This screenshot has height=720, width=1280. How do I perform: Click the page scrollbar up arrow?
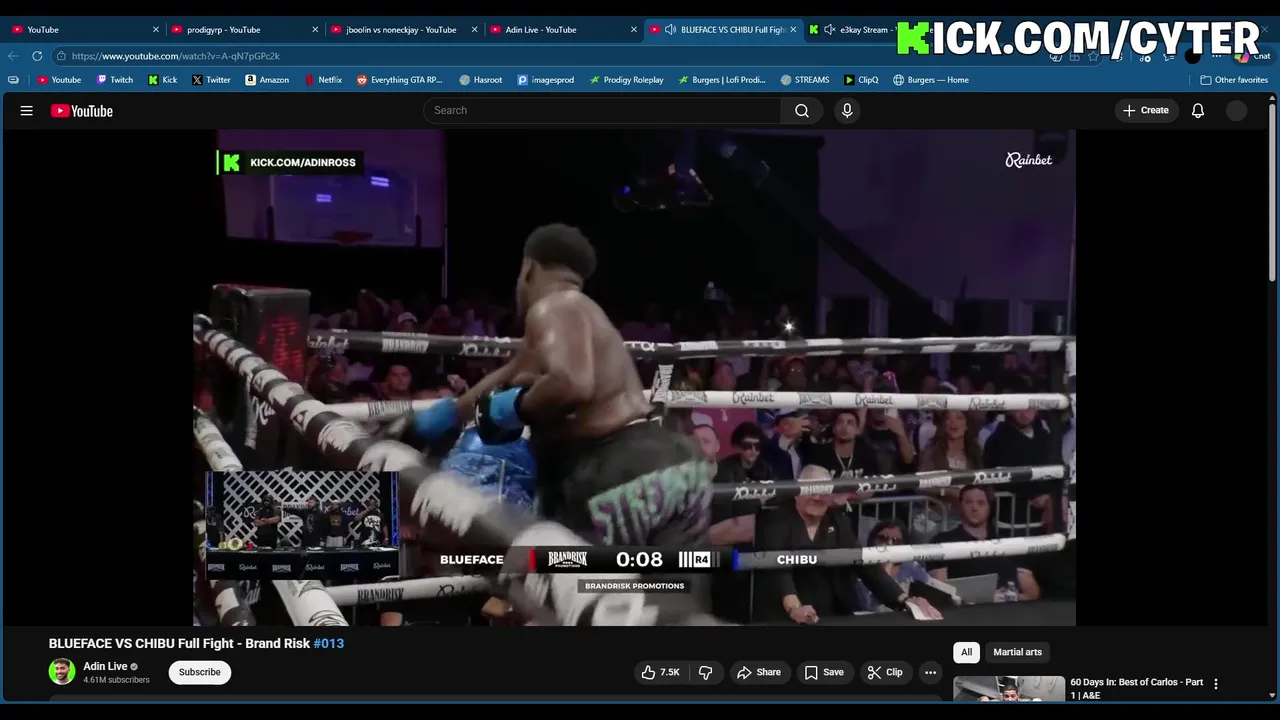(1272, 99)
